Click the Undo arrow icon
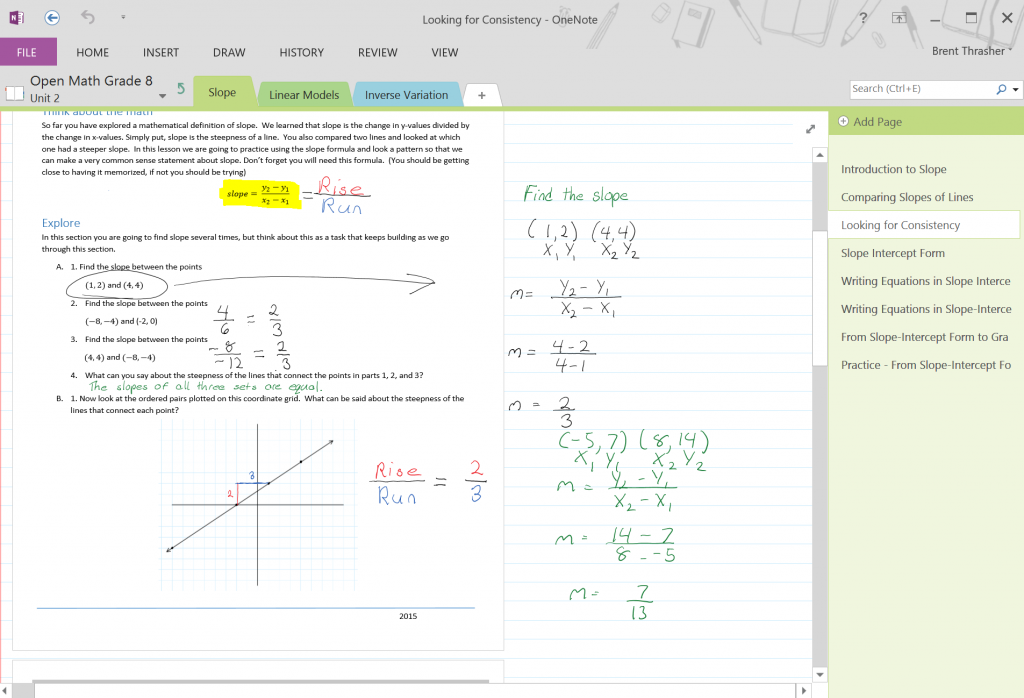The height and width of the screenshot is (698, 1024). pos(87,18)
